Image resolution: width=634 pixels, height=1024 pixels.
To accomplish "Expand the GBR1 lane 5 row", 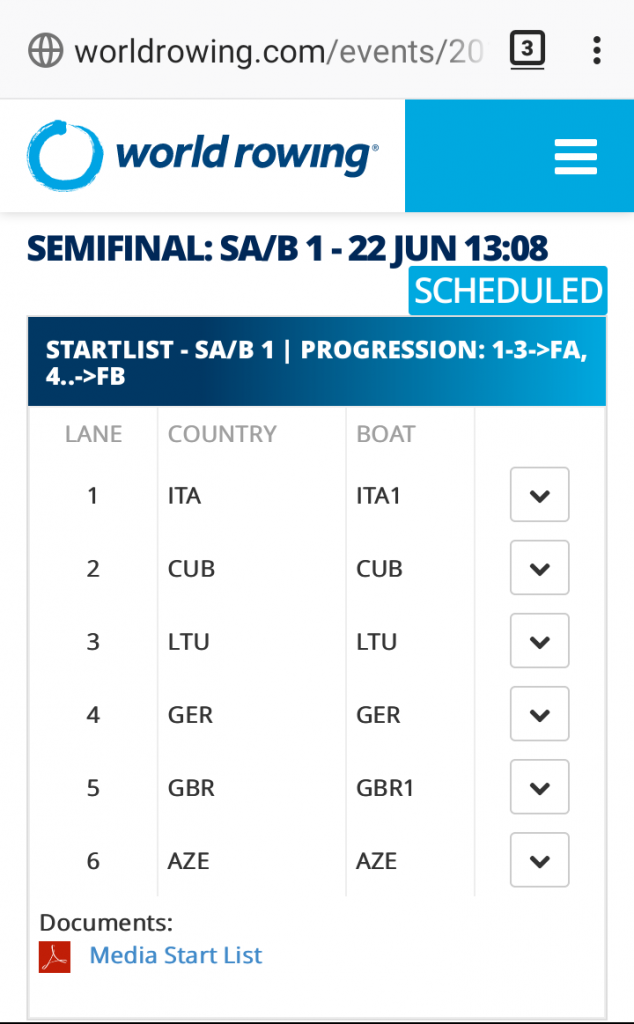I will coord(539,787).
